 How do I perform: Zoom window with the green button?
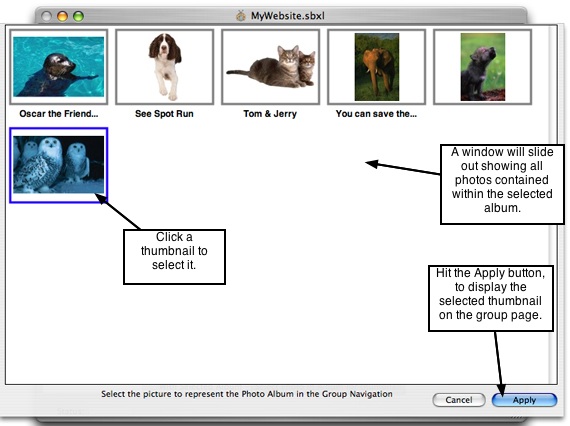(x=78, y=16)
